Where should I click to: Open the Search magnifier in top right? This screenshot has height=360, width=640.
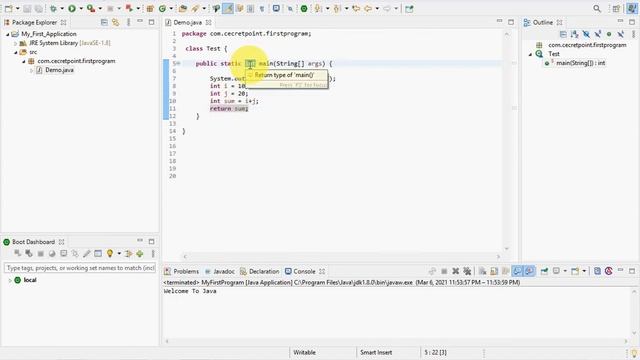click(x=597, y=8)
